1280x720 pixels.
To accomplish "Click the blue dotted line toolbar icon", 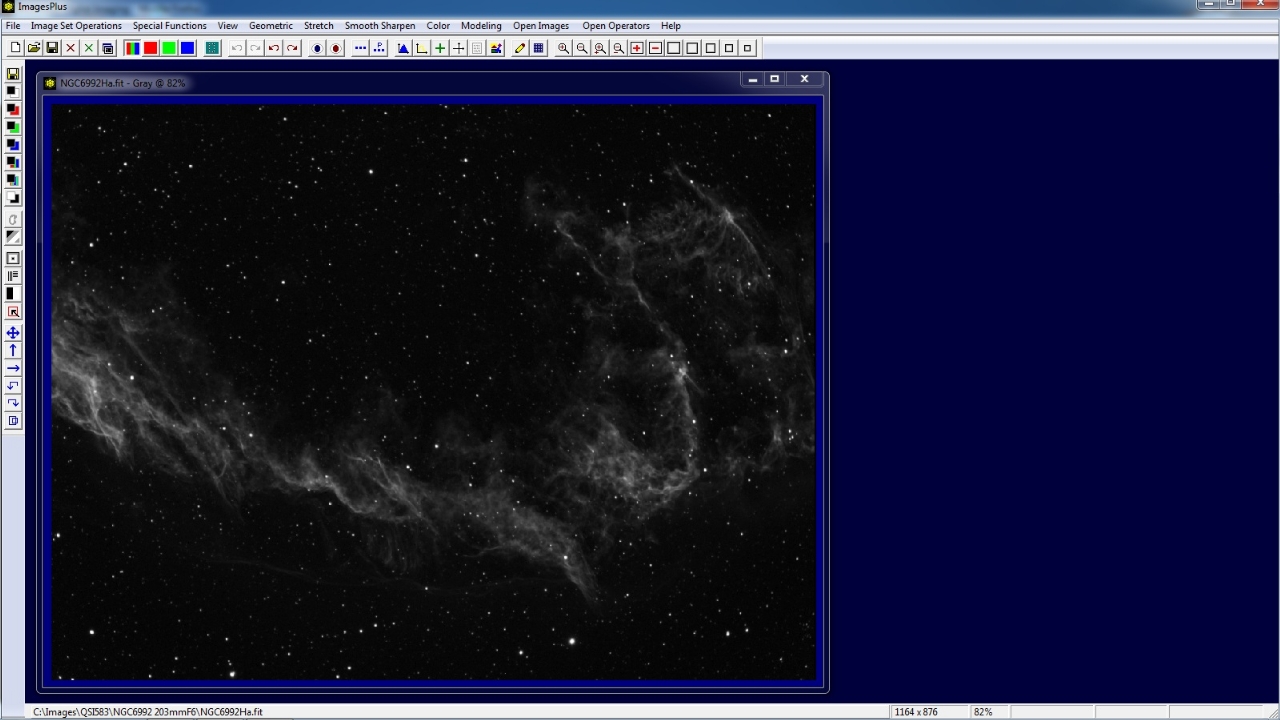I will coord(361,48).
